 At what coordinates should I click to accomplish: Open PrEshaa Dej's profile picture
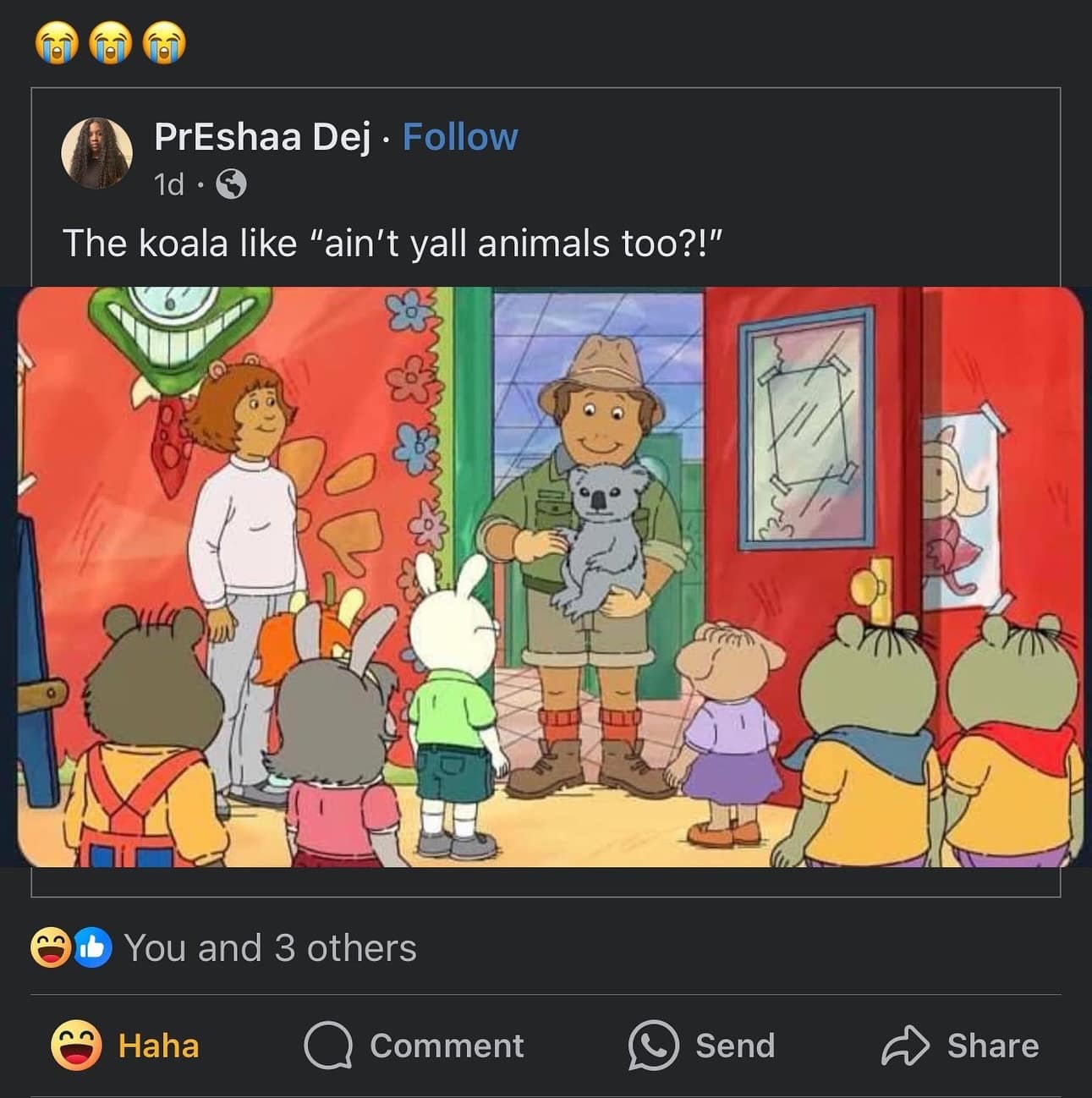(x=97, y=153)
